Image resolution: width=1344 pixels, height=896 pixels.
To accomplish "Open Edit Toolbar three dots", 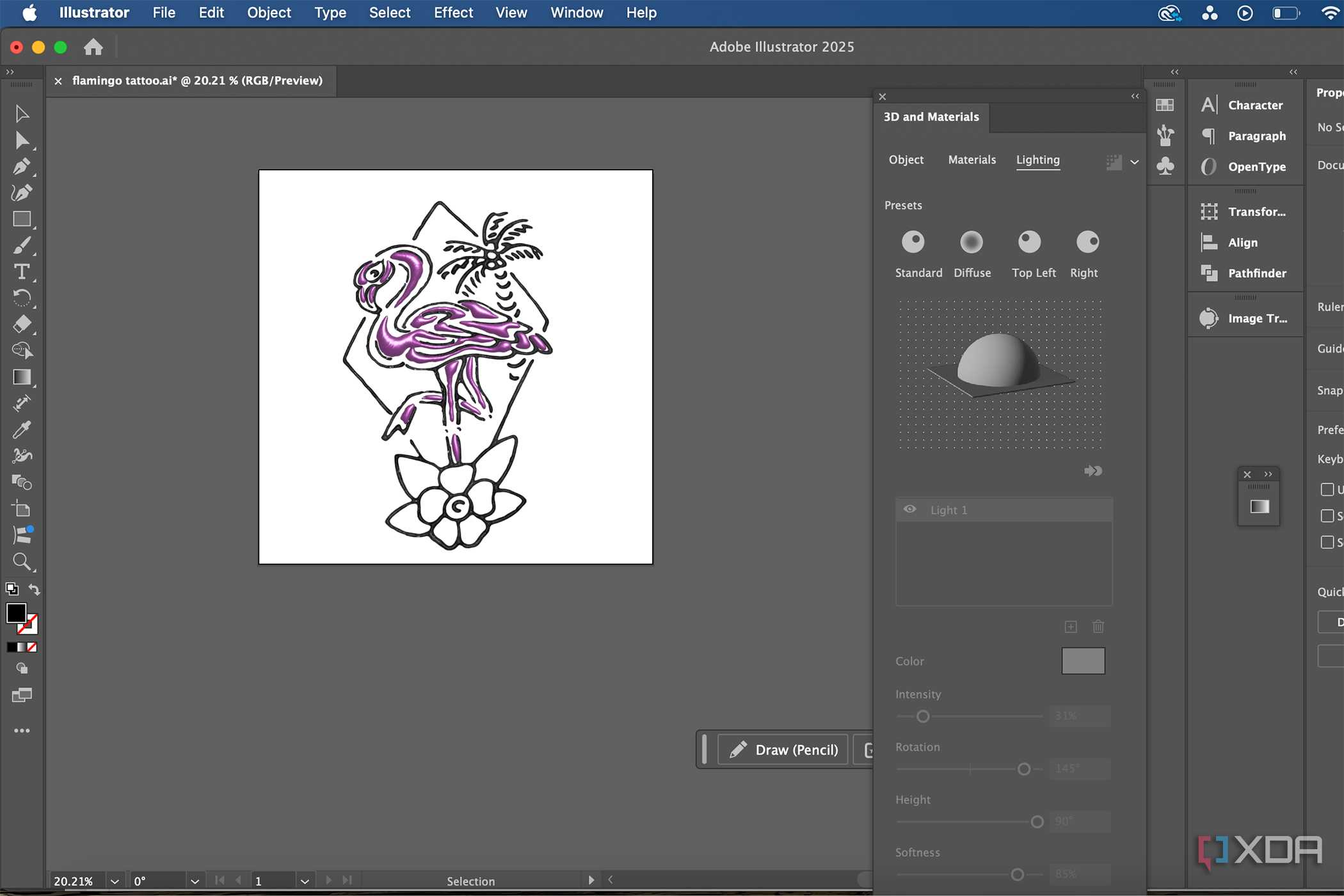I will (22, 730).
